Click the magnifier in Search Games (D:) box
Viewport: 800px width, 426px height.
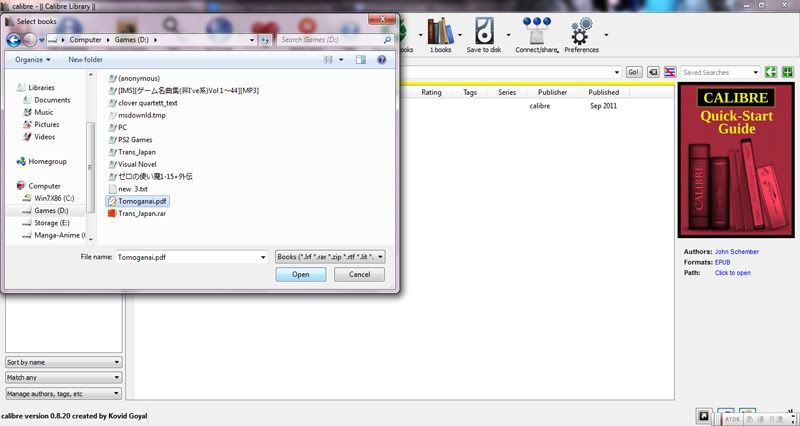point(387,40)
